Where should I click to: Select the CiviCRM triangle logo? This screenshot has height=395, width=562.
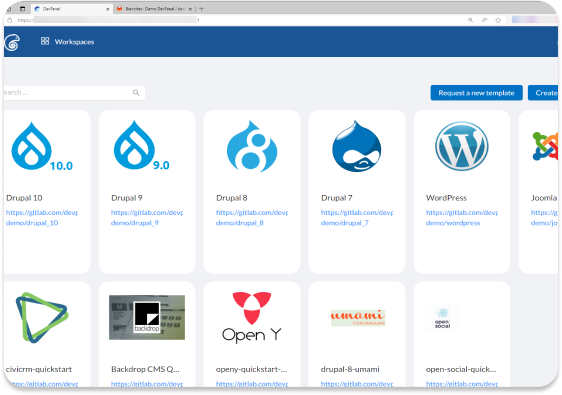[42, 318]
